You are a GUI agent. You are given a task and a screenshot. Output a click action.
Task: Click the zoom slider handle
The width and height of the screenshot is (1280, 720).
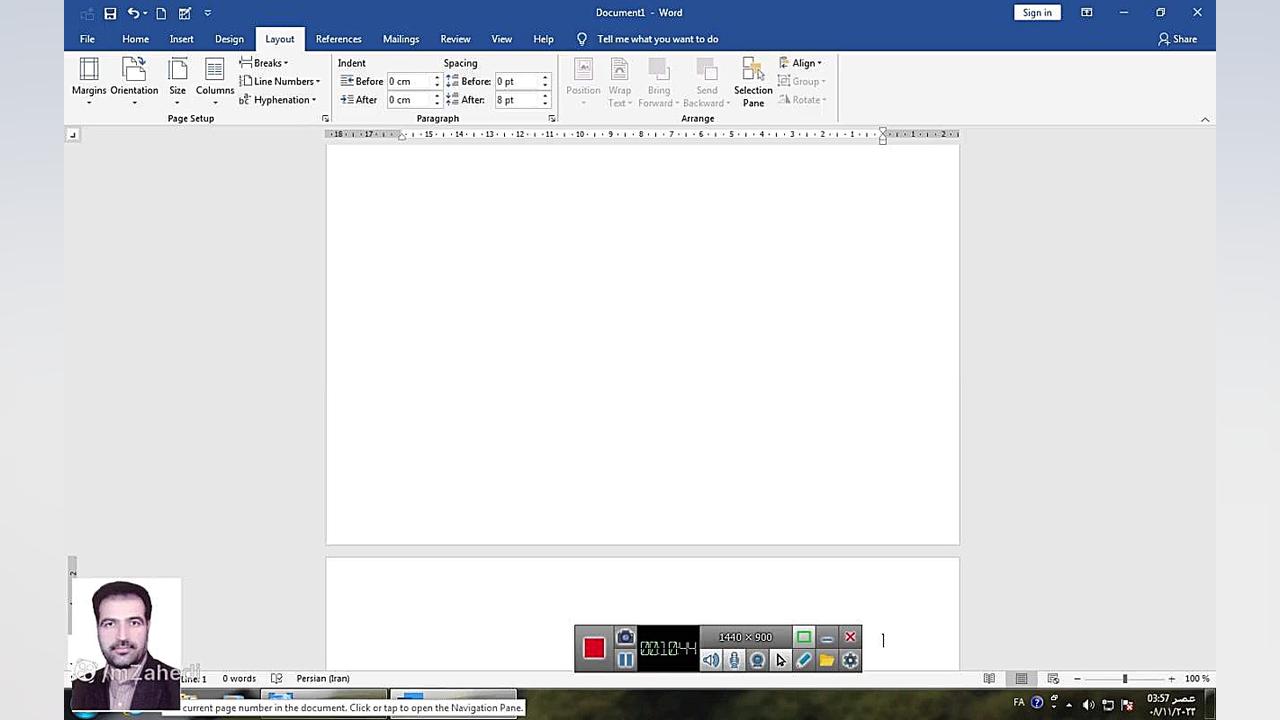(1125, 679)
